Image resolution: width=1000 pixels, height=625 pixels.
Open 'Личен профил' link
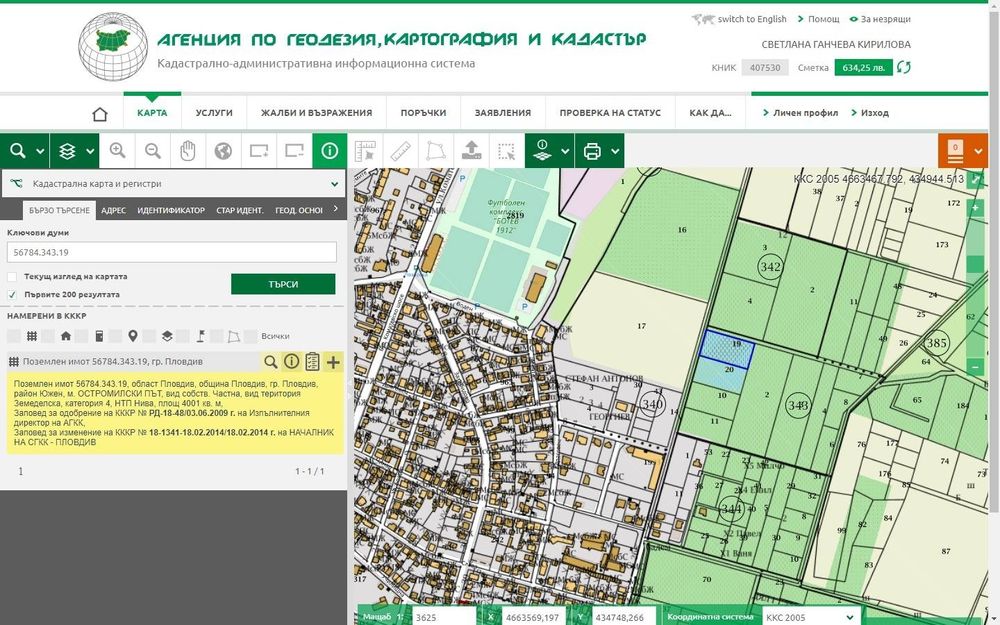pos(805,113)
